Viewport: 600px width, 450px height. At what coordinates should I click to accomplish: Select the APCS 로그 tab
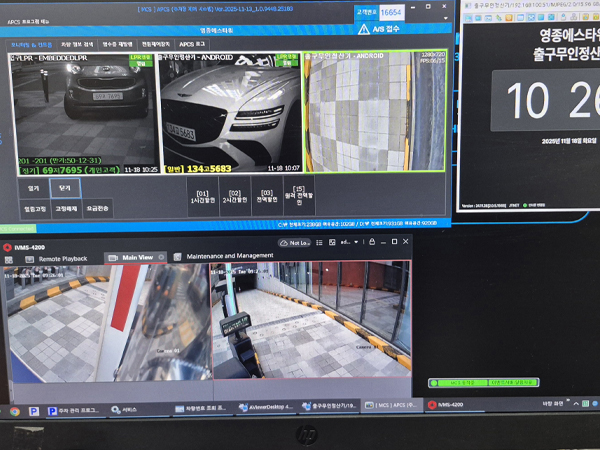point(192,45)
